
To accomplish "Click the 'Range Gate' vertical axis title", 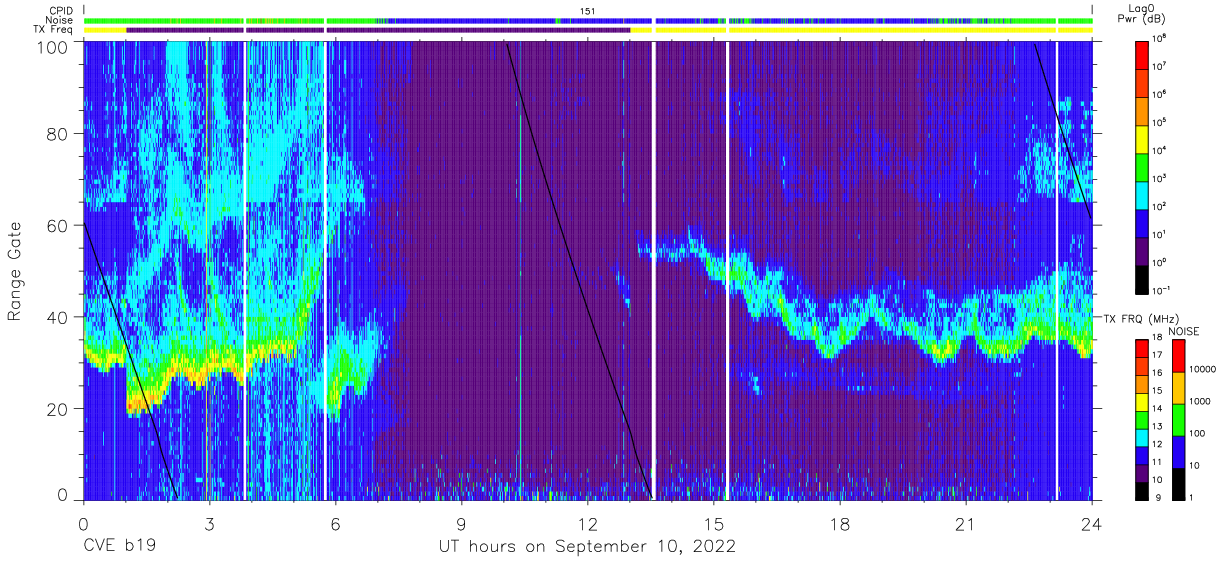I will [16, 270].
